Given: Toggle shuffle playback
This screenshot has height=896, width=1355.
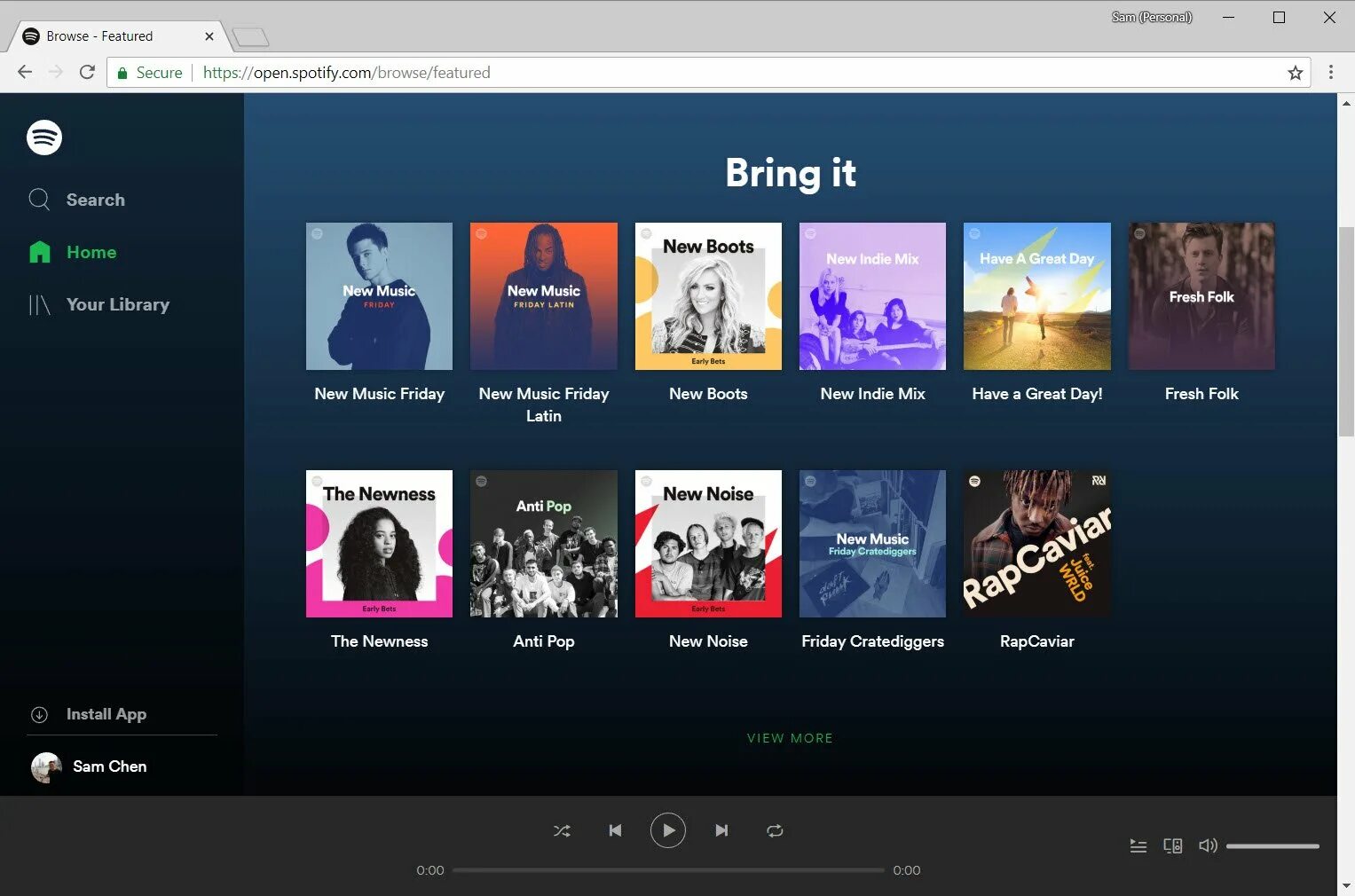Looking at the screenshot, I should 562,831.
